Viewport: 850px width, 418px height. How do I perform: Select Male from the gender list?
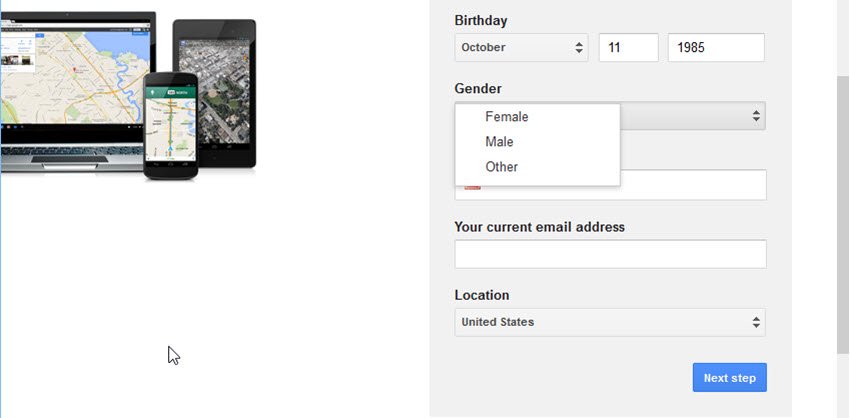[x=499, y=142]
